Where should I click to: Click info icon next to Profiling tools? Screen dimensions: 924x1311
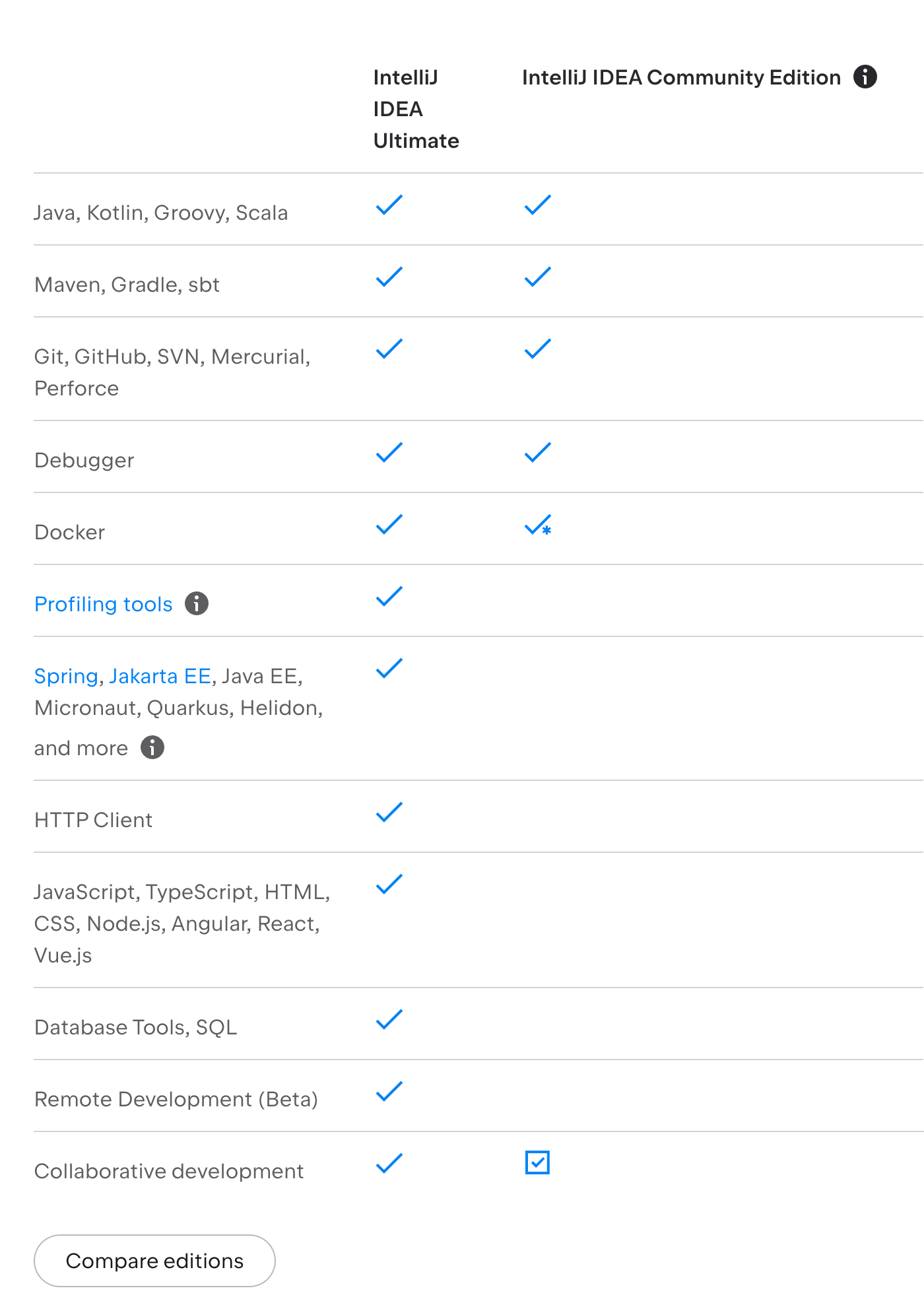coord(196,603)
